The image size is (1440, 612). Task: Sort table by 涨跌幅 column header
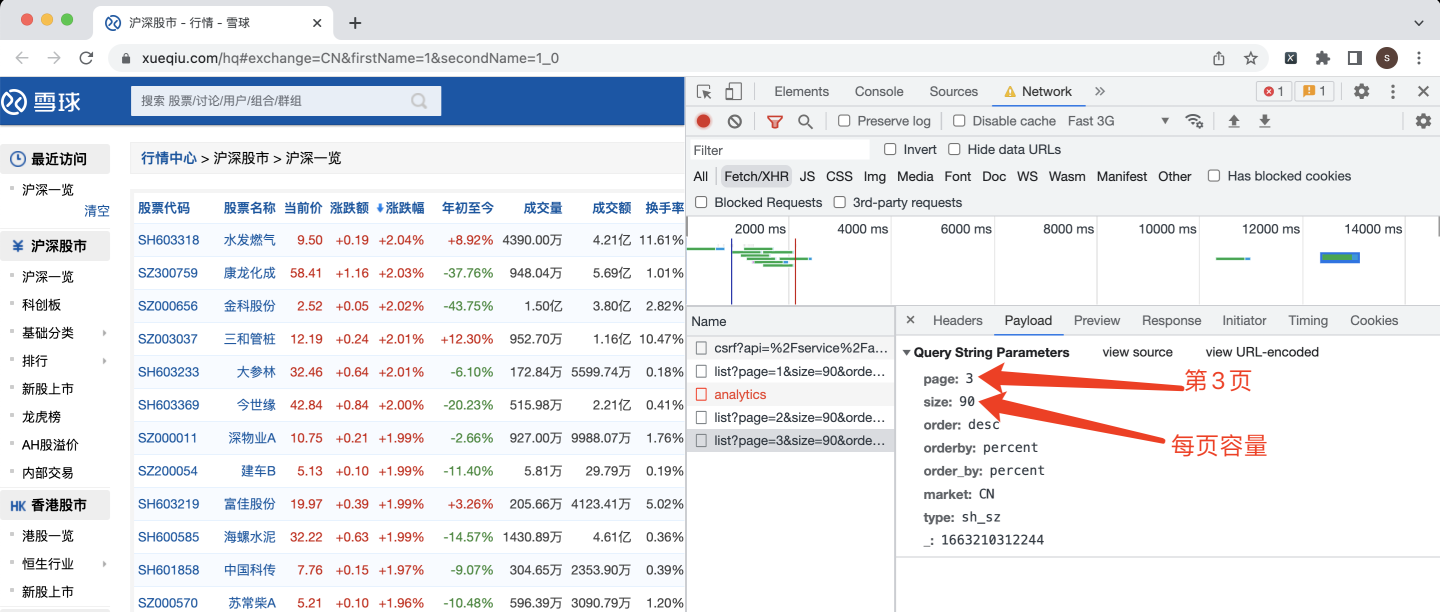400,208
